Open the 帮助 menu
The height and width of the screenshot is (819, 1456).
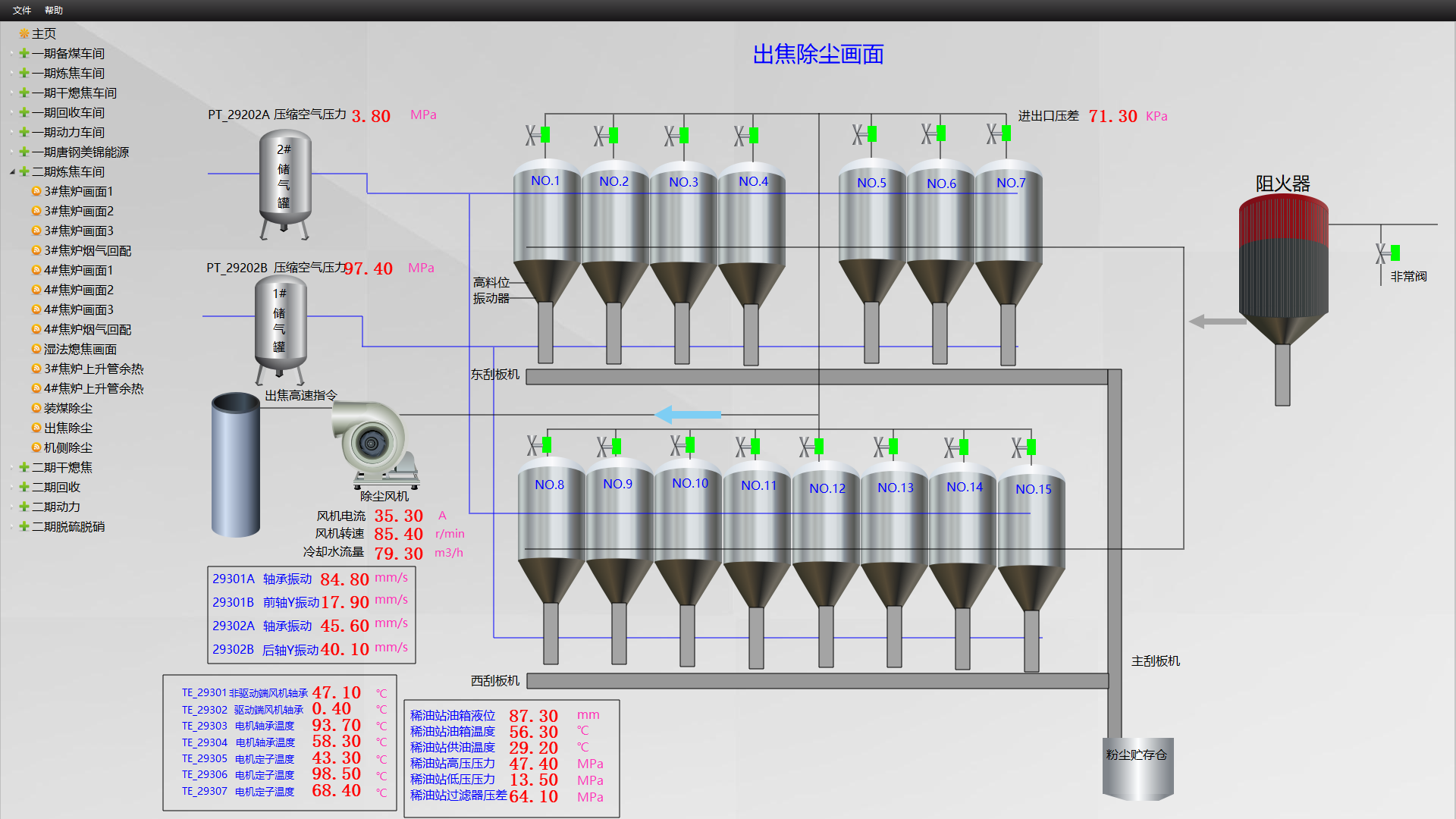(54, 10)
